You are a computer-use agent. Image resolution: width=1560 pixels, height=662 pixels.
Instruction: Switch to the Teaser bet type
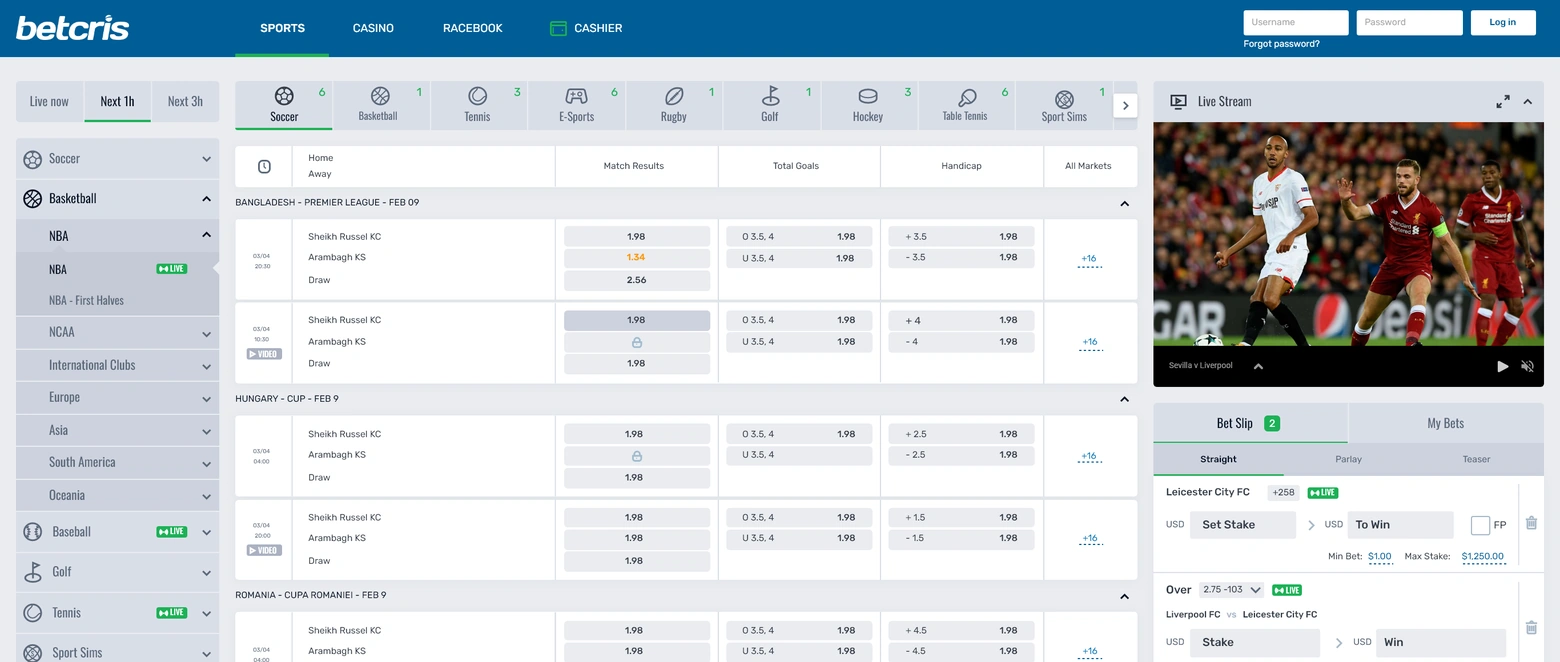tap(1476, 459)
